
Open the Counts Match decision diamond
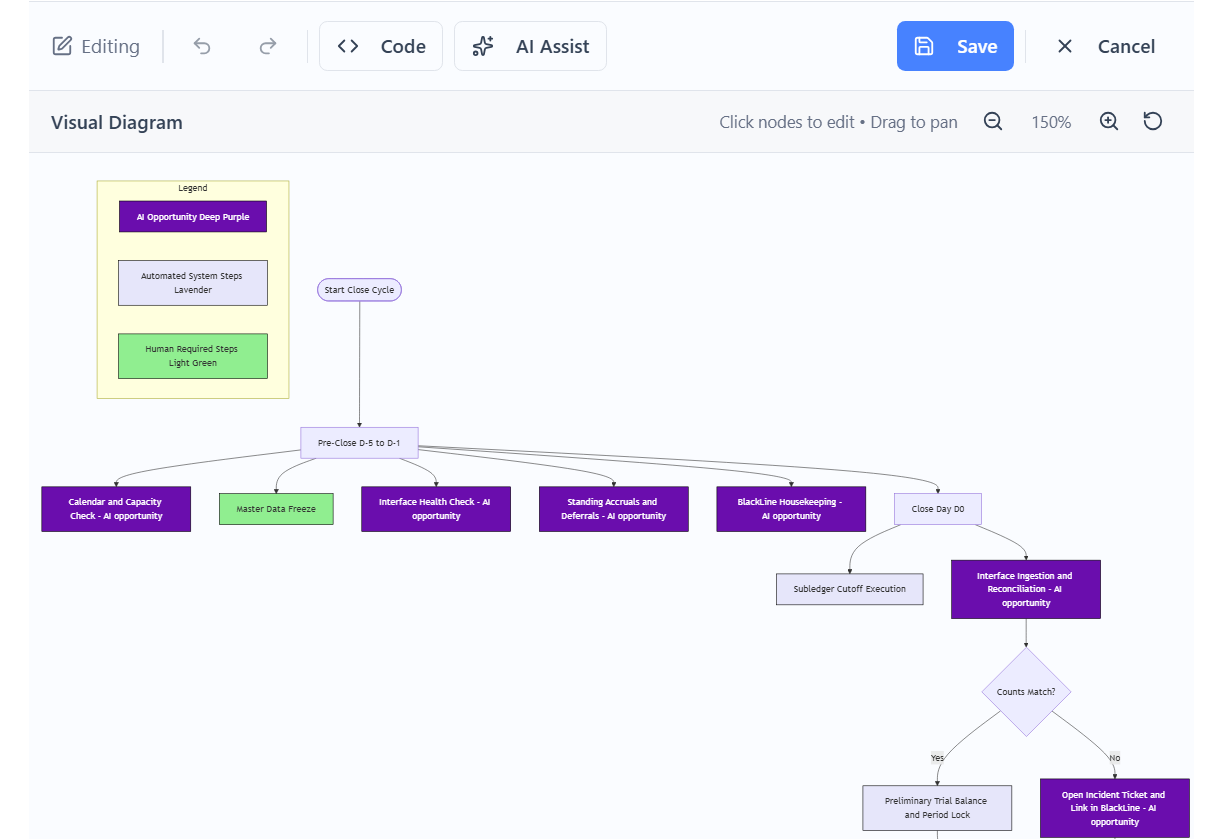point(1026,691)
